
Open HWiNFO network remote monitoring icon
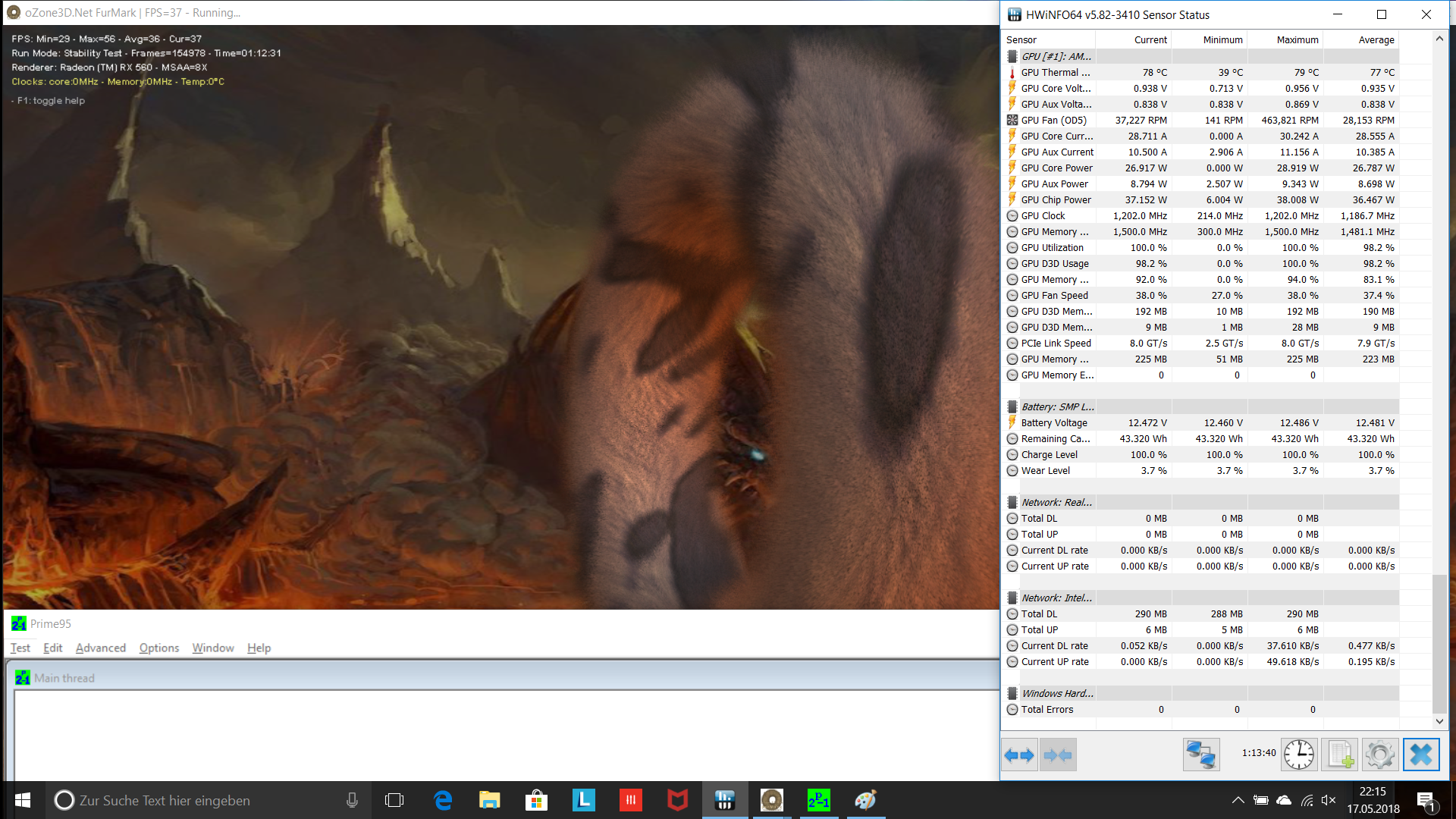(1201, 755)
